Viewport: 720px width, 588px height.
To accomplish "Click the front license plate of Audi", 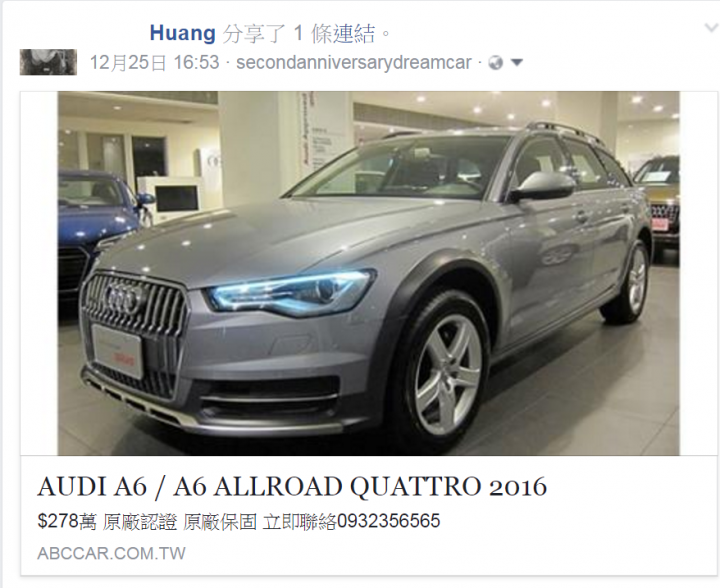I will 118,351.
